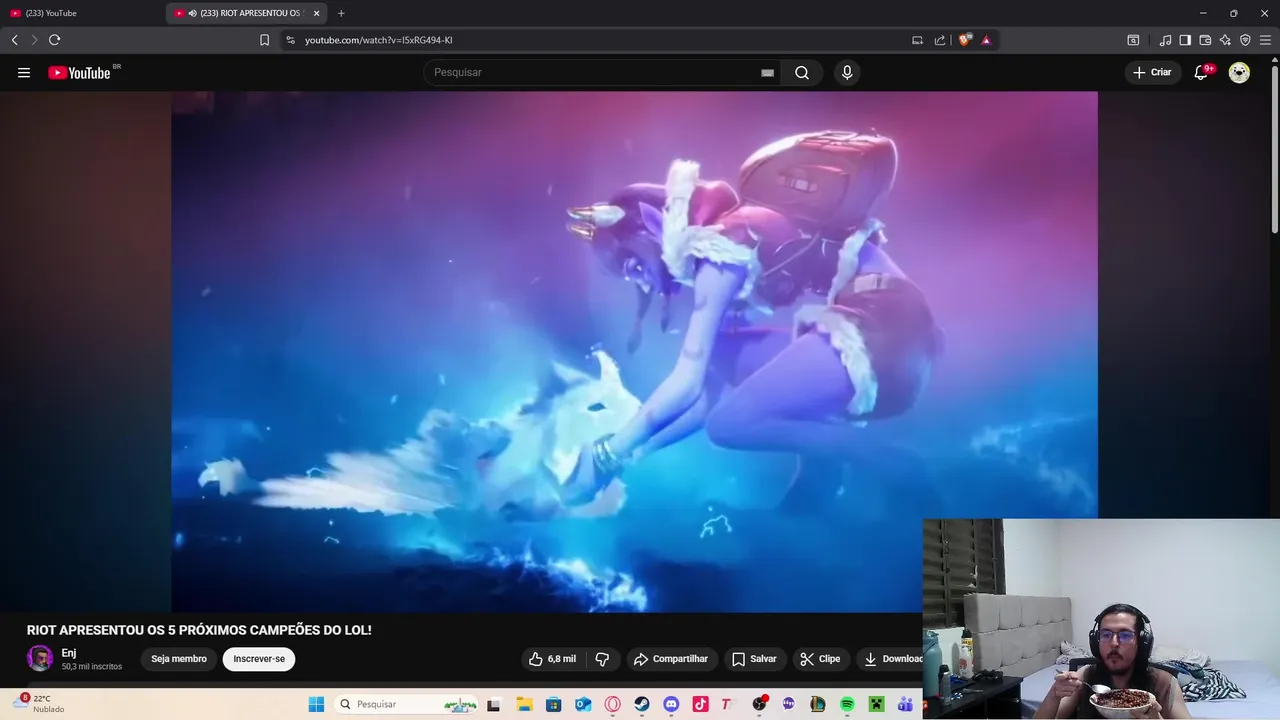Open Brave Shields lion icon
The width and height of the screenshot is (1280, 720).
pyautogui.click(x=964, y=40)
